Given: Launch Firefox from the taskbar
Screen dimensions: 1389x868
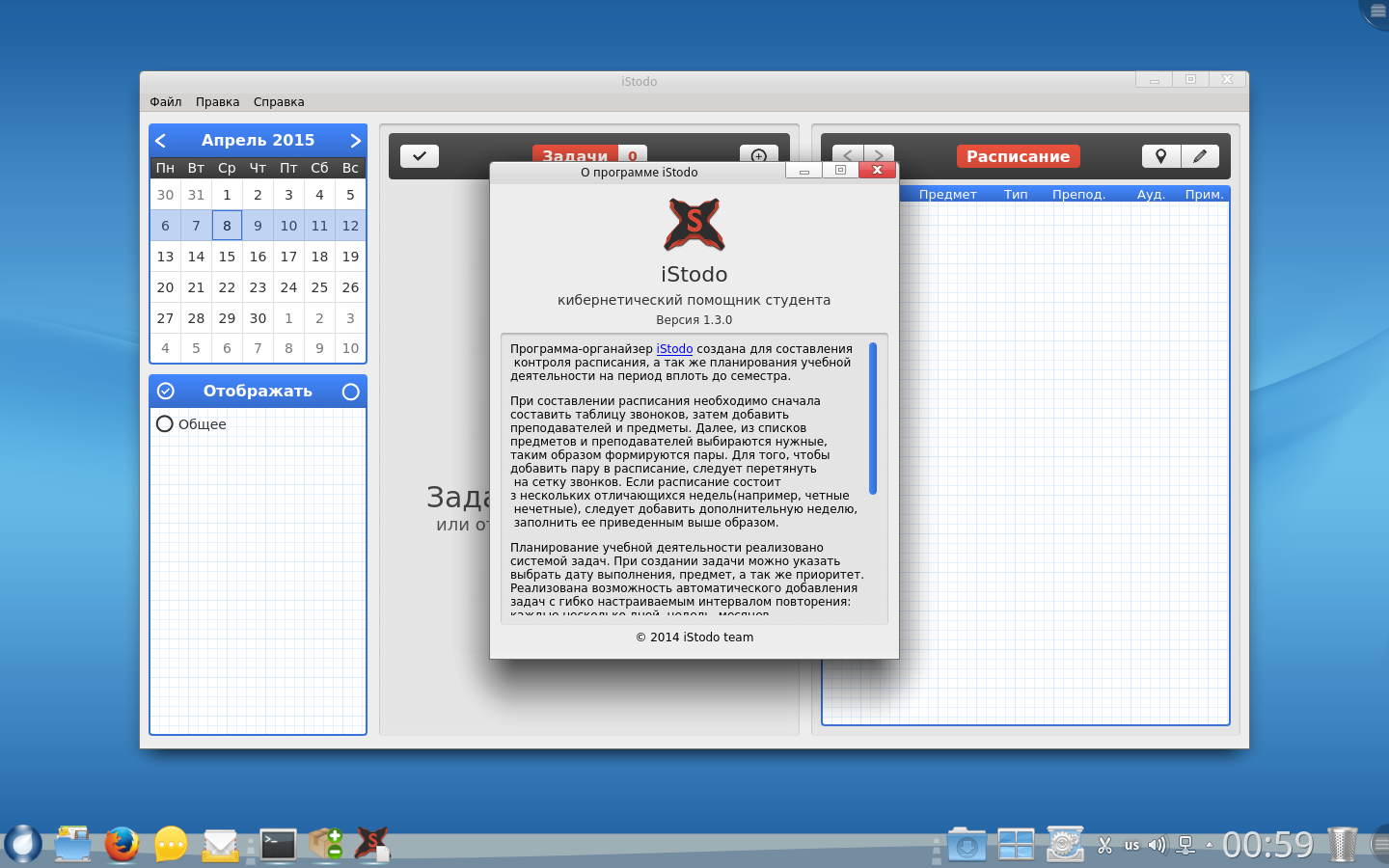Looking at the screenshot, I should pyautogui.click(x=122, y=844).
